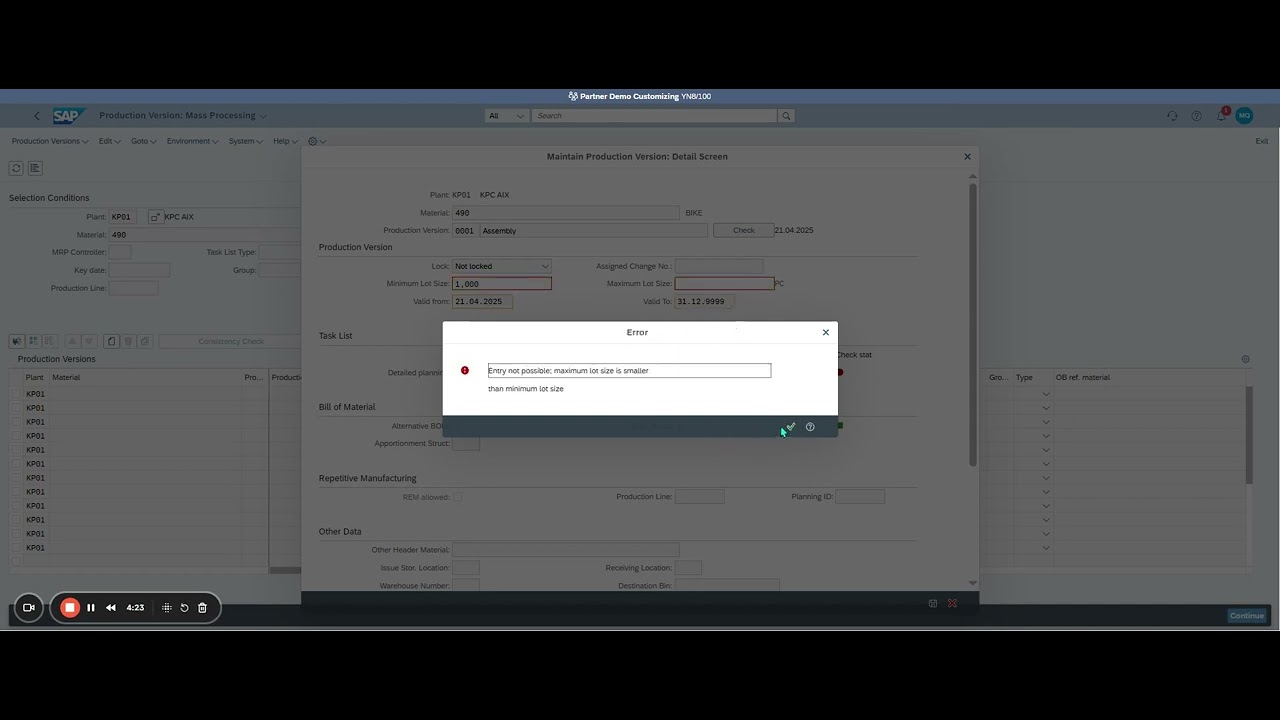1280x720 pixels.
Task: Stop the screen recording
Action: 70,607
